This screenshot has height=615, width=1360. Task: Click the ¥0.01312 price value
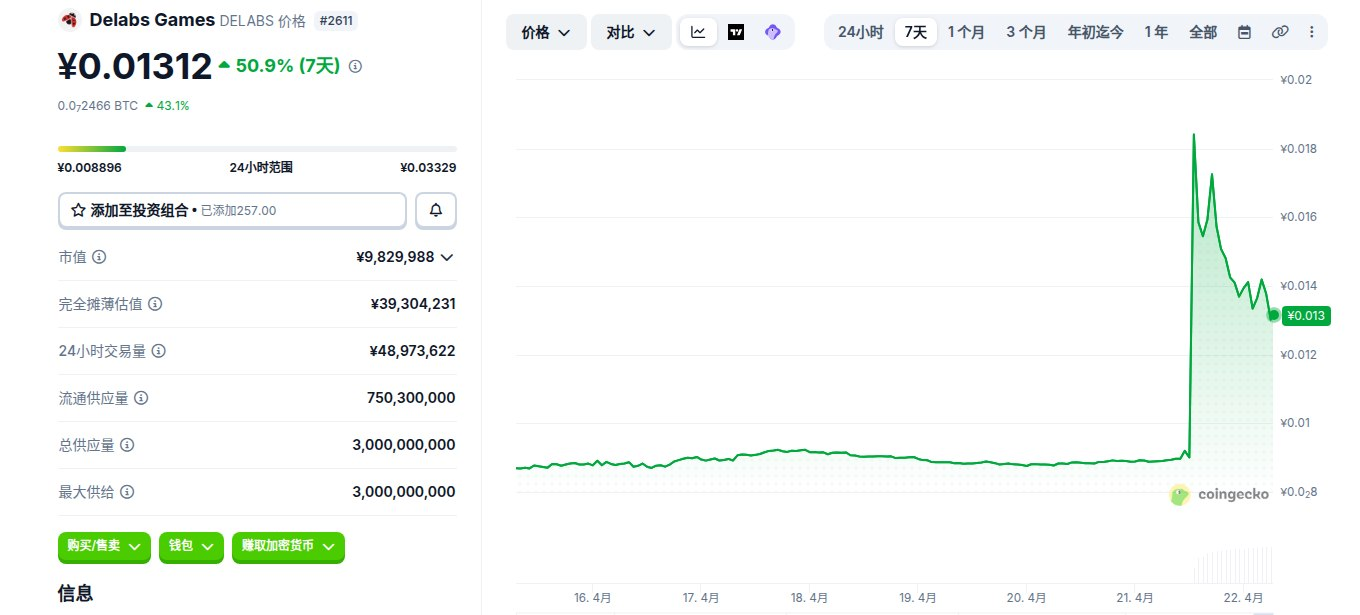(135, 66)
